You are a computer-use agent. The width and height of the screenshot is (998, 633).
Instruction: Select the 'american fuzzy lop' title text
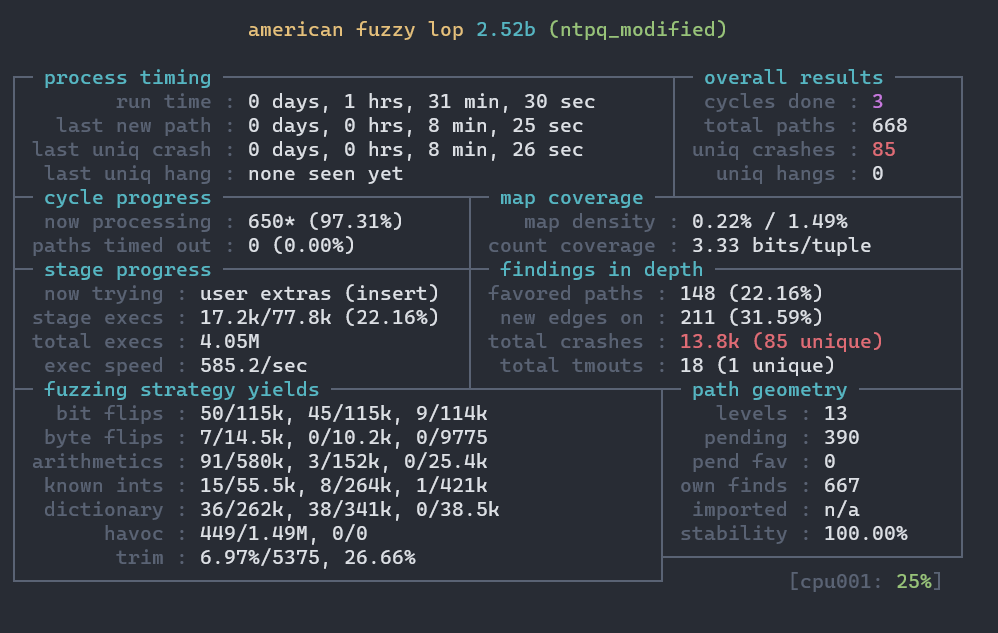356,30
